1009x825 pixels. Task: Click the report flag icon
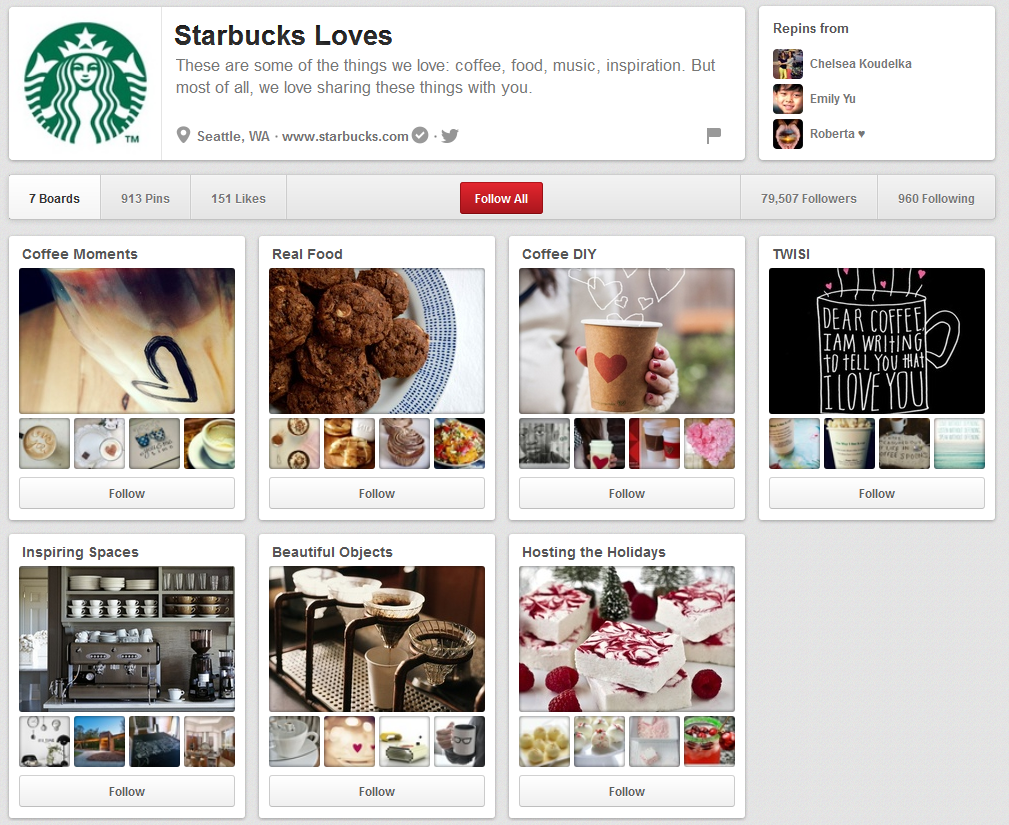point(714,135)
